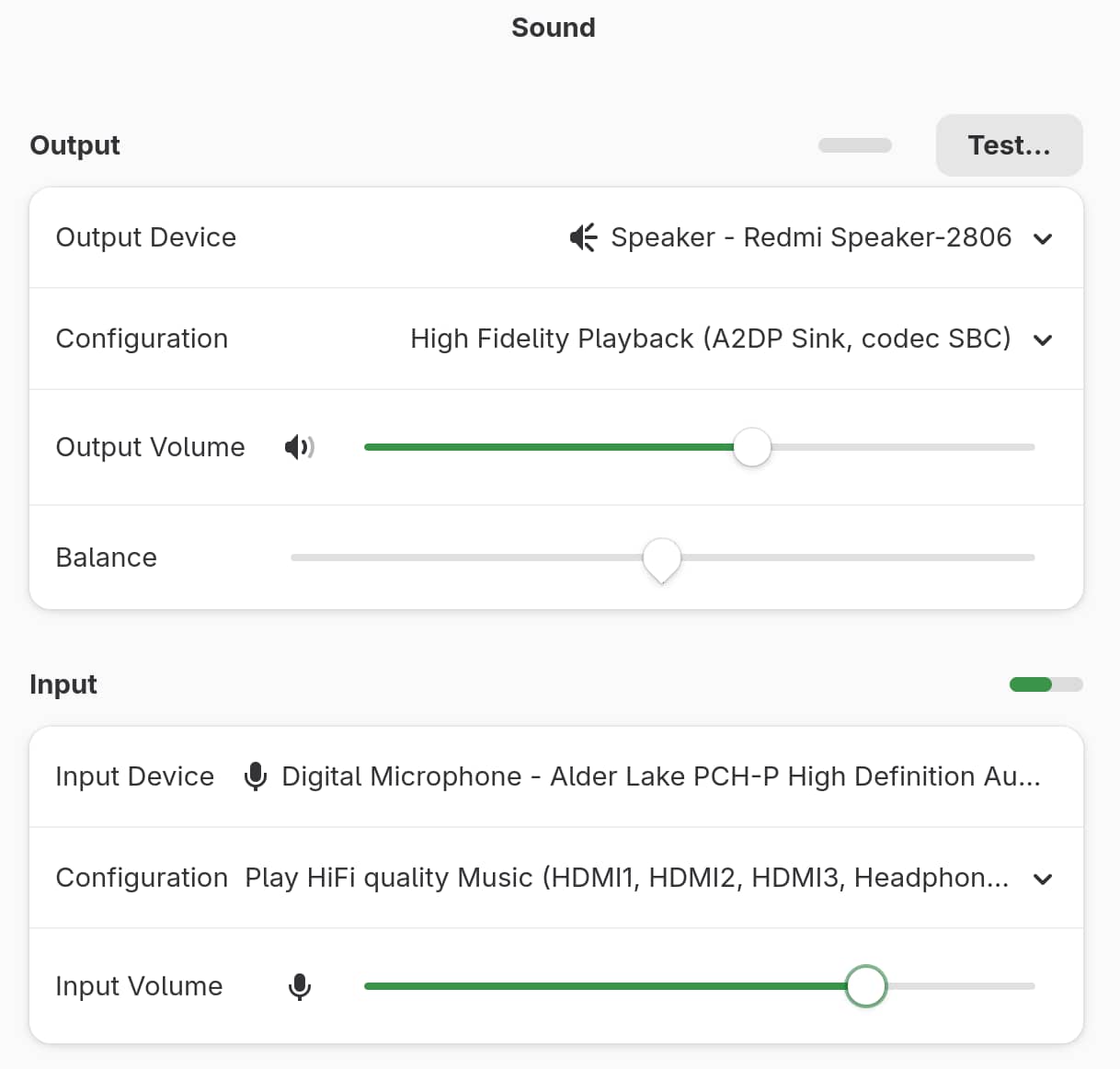Click the Output Volume slider knob
Viewport: 1120px width, 1069px height.
point(752,447)
